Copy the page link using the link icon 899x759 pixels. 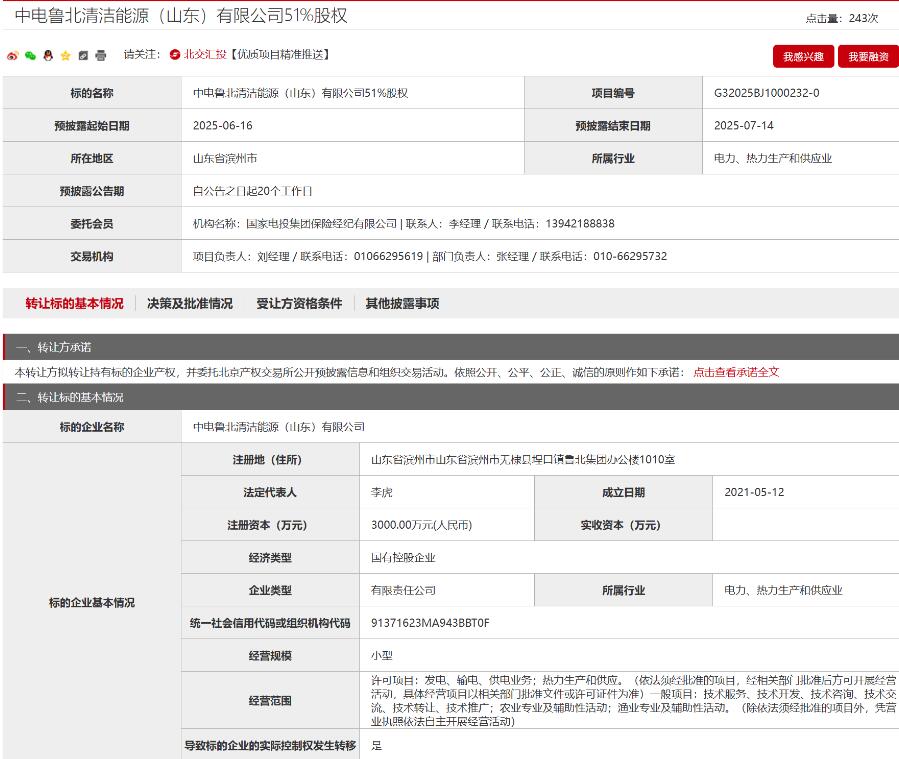(x=82, y=56)
